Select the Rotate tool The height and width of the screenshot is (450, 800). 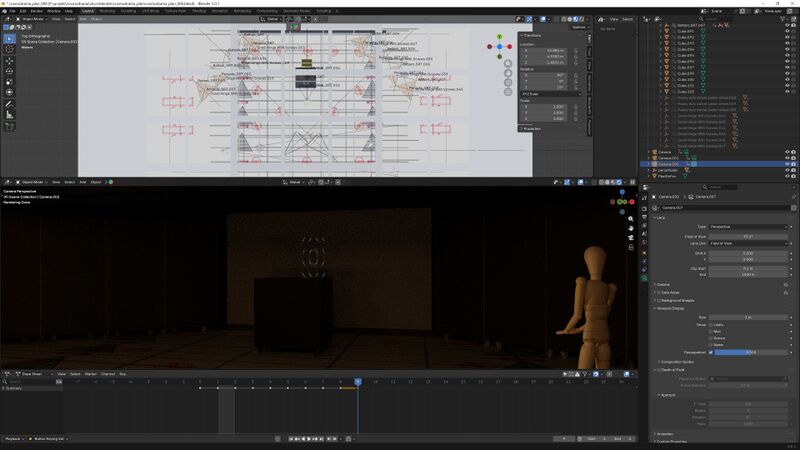pos(9,72)
